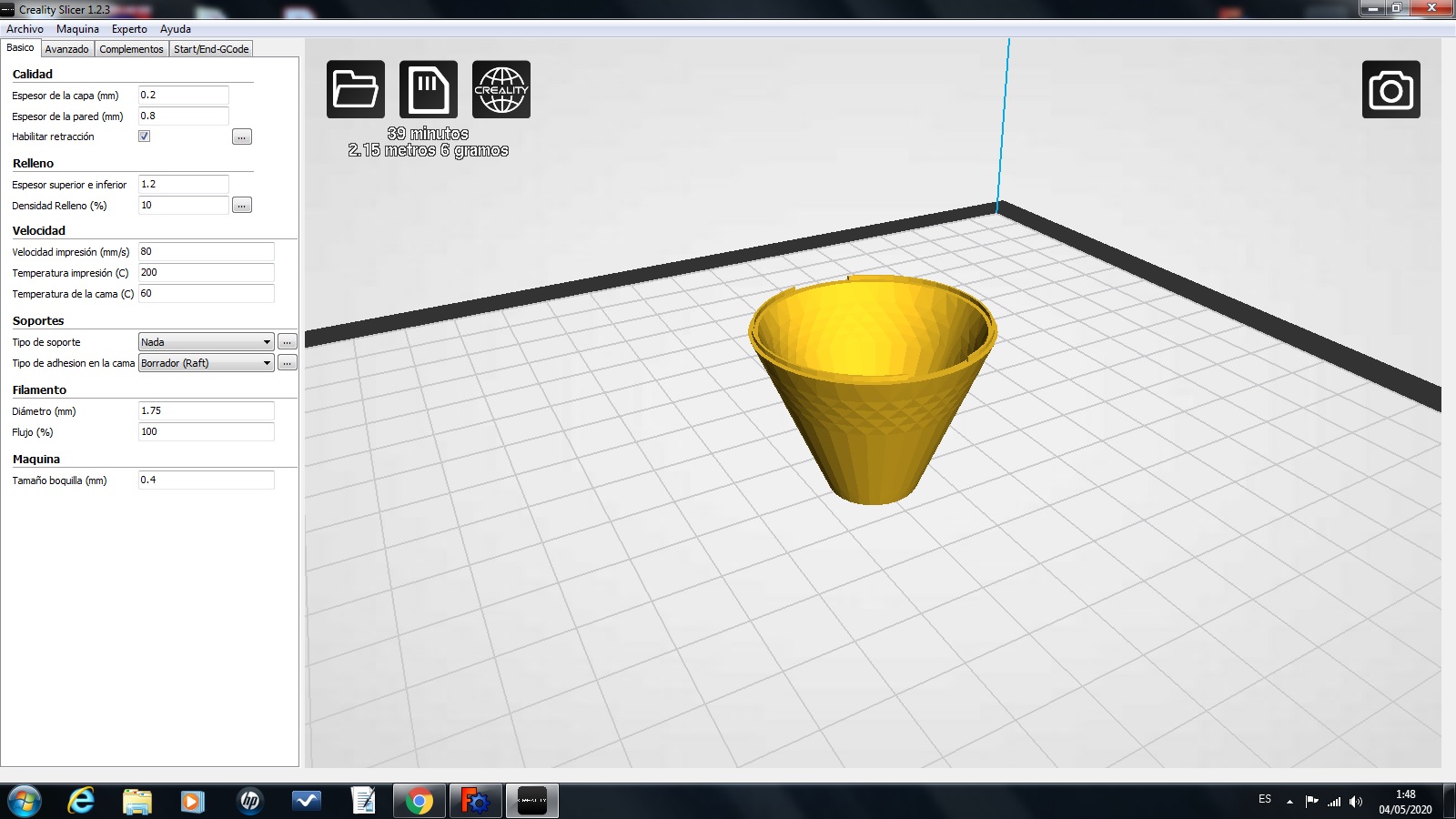1456x819 pixels.
Task: Click the camera screenshot icon
Action: click(1390, 89)
